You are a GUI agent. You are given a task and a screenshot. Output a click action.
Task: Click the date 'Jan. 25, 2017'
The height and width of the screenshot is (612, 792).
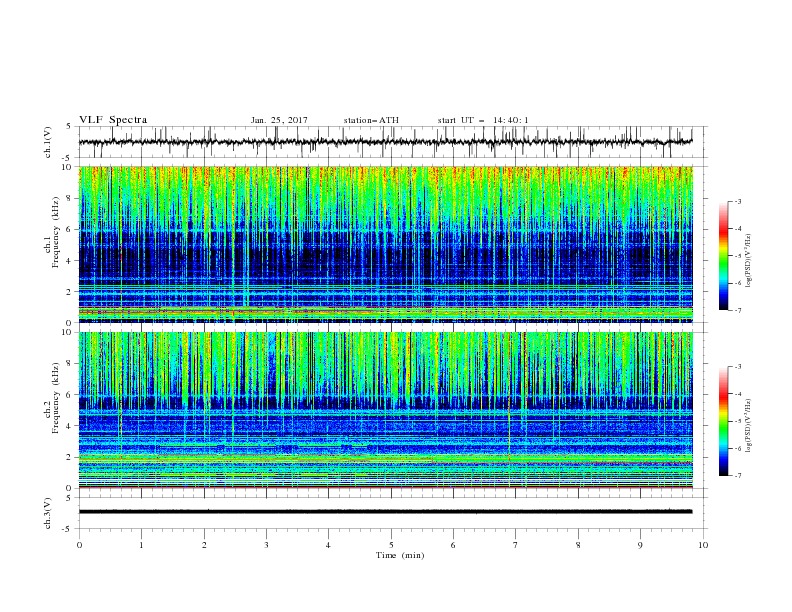[x=279, y=120]
